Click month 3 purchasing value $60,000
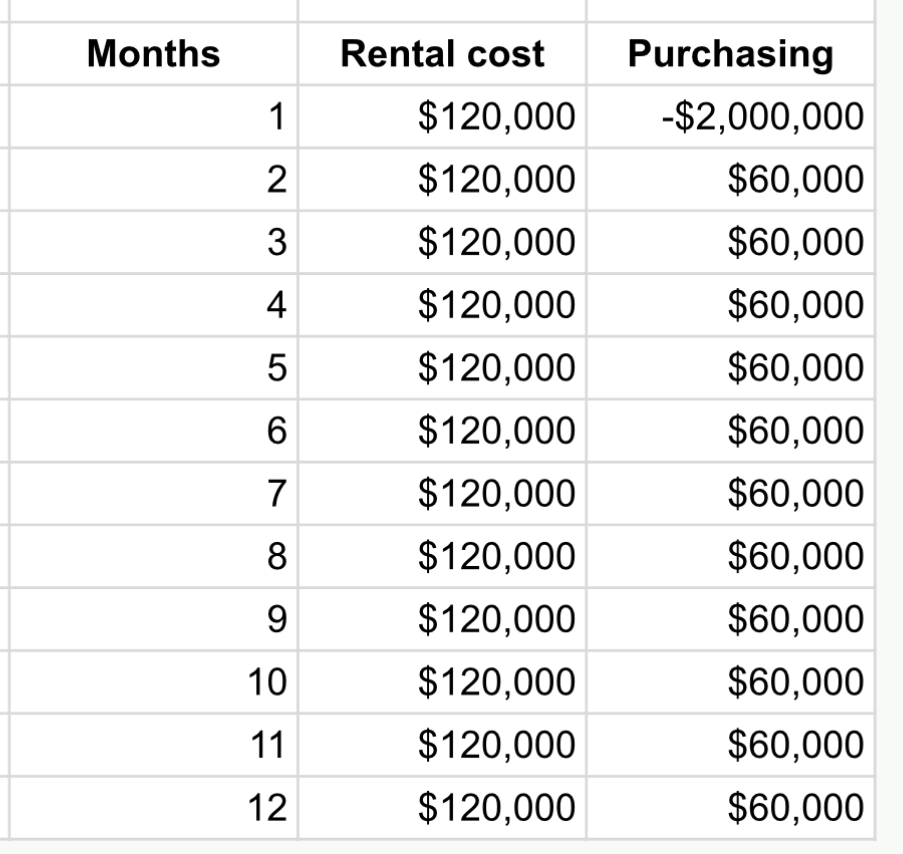The image size is (903, 854). [x=730, y=242]
